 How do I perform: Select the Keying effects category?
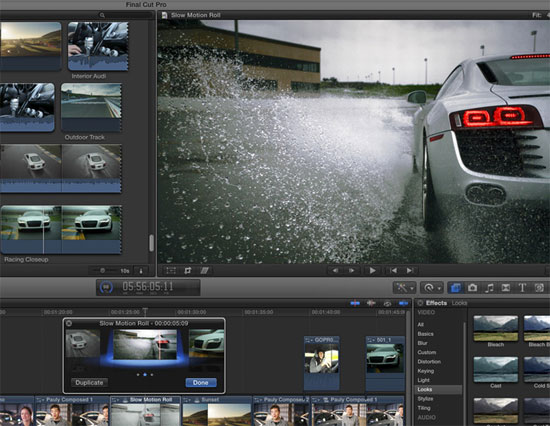(x=426, y=371)
